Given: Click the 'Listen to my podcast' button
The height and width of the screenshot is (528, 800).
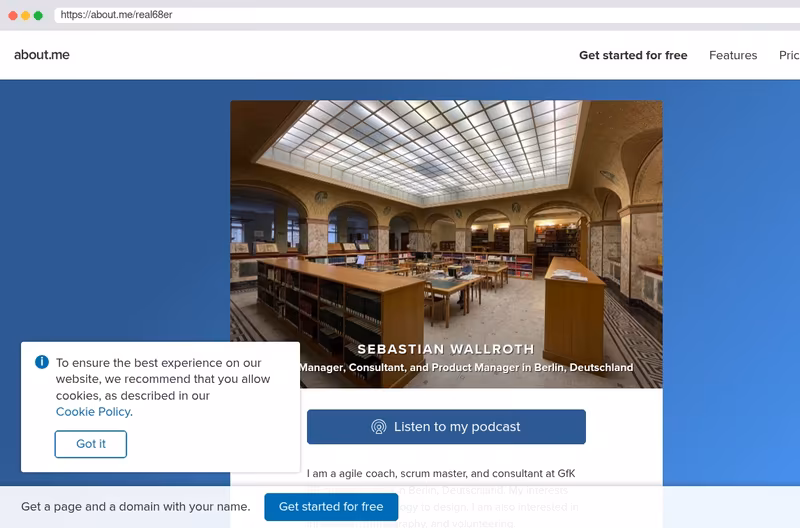Looking at the screenshot, I should tap(446, 426).
